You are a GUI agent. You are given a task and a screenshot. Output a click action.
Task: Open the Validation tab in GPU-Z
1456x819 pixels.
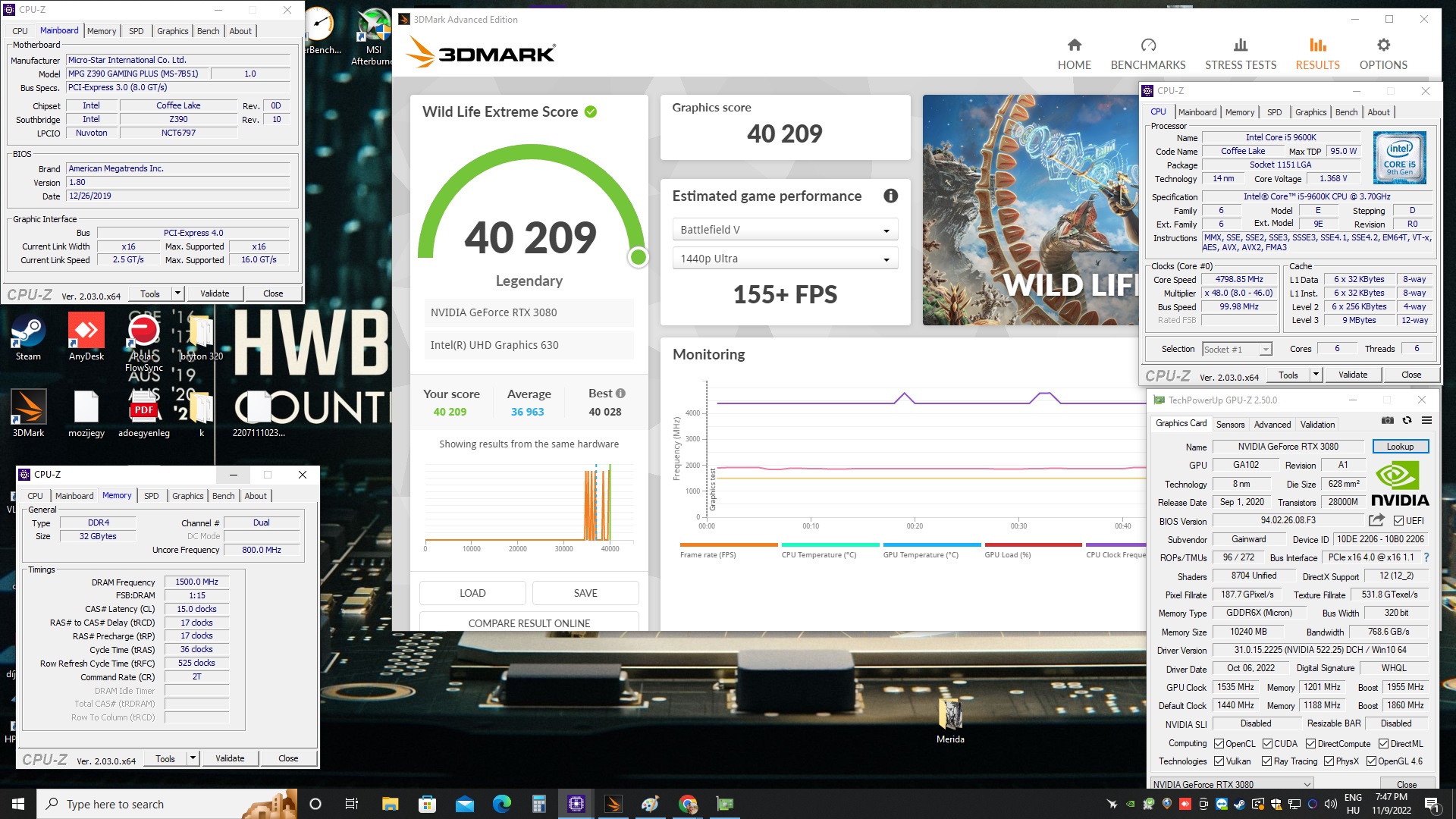click(x=1317, y=425)
